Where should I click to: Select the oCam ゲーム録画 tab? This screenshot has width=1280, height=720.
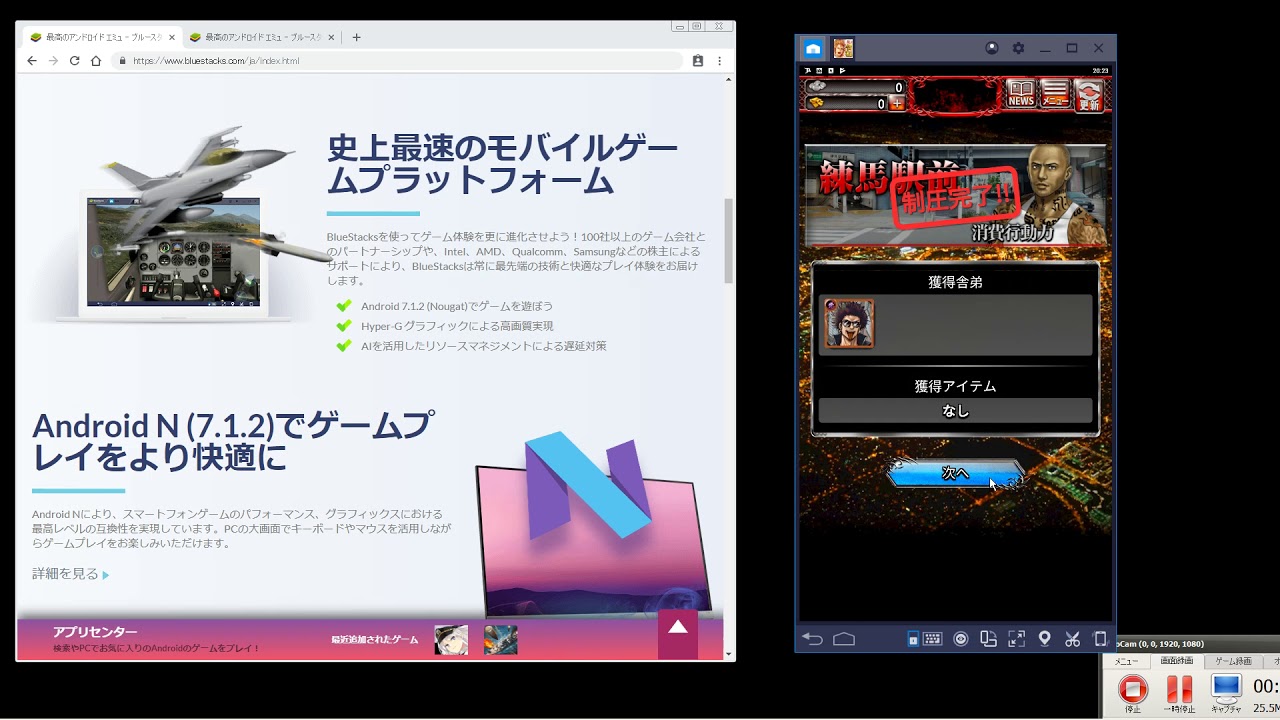(x=1233, y=661)
